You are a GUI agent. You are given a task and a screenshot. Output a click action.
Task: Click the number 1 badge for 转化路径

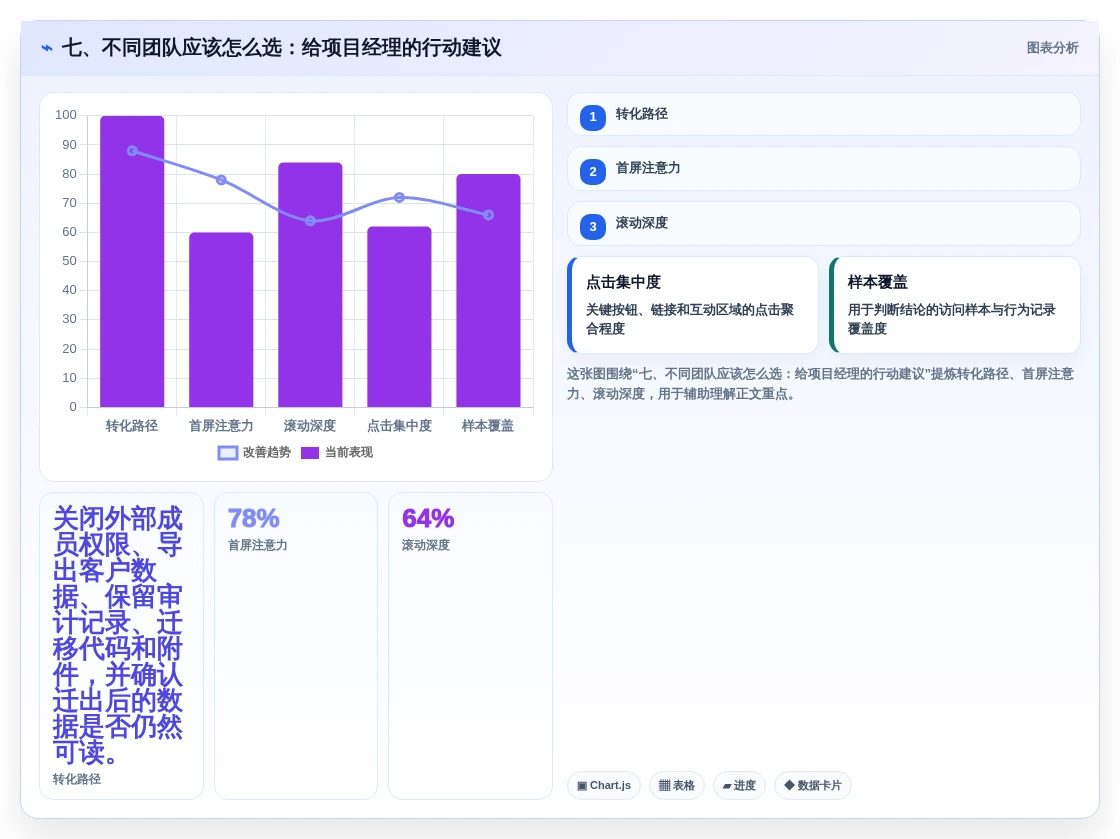point(592,117)
